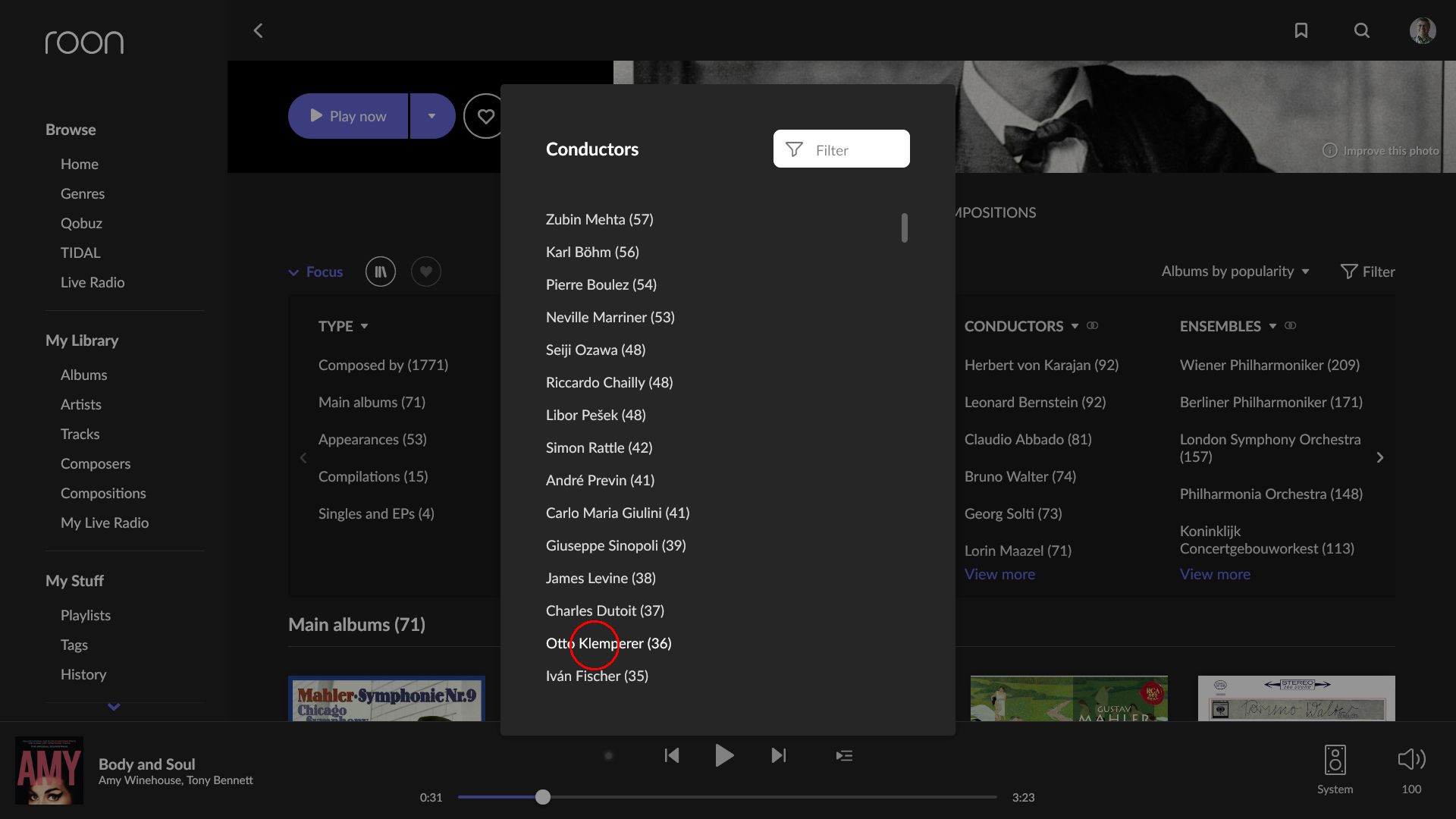Collapse the Focus section

click(x=315, y=271)
